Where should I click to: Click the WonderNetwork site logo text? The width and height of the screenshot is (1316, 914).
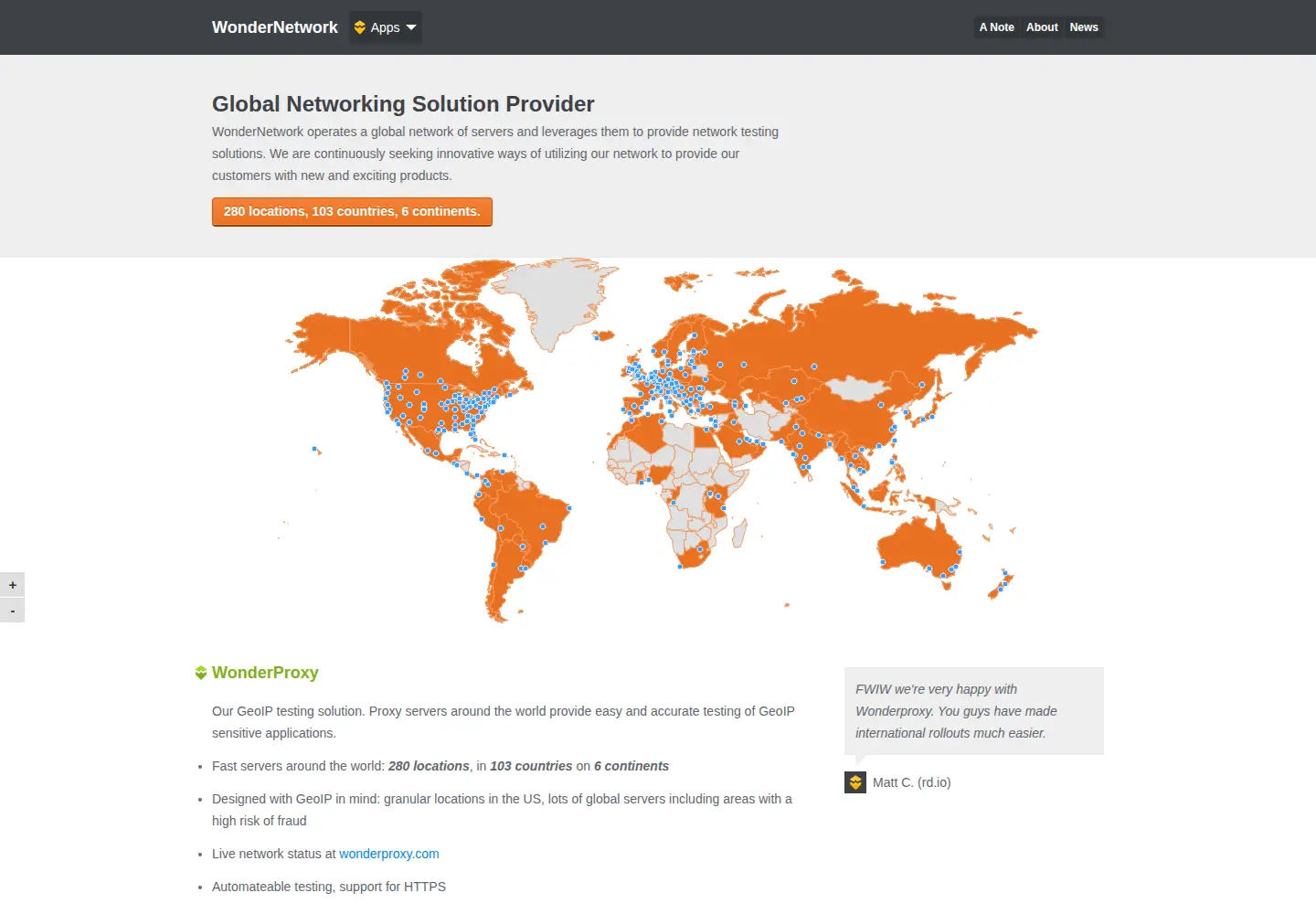tap(274, 27)
